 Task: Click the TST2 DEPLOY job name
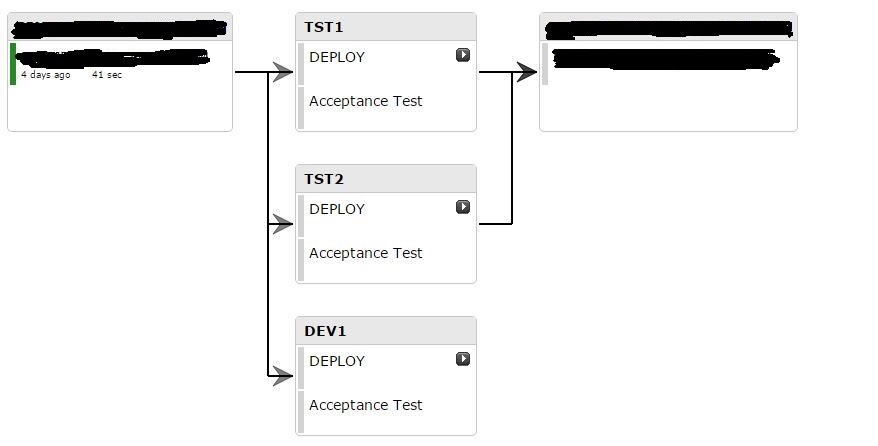click(337, 209)
